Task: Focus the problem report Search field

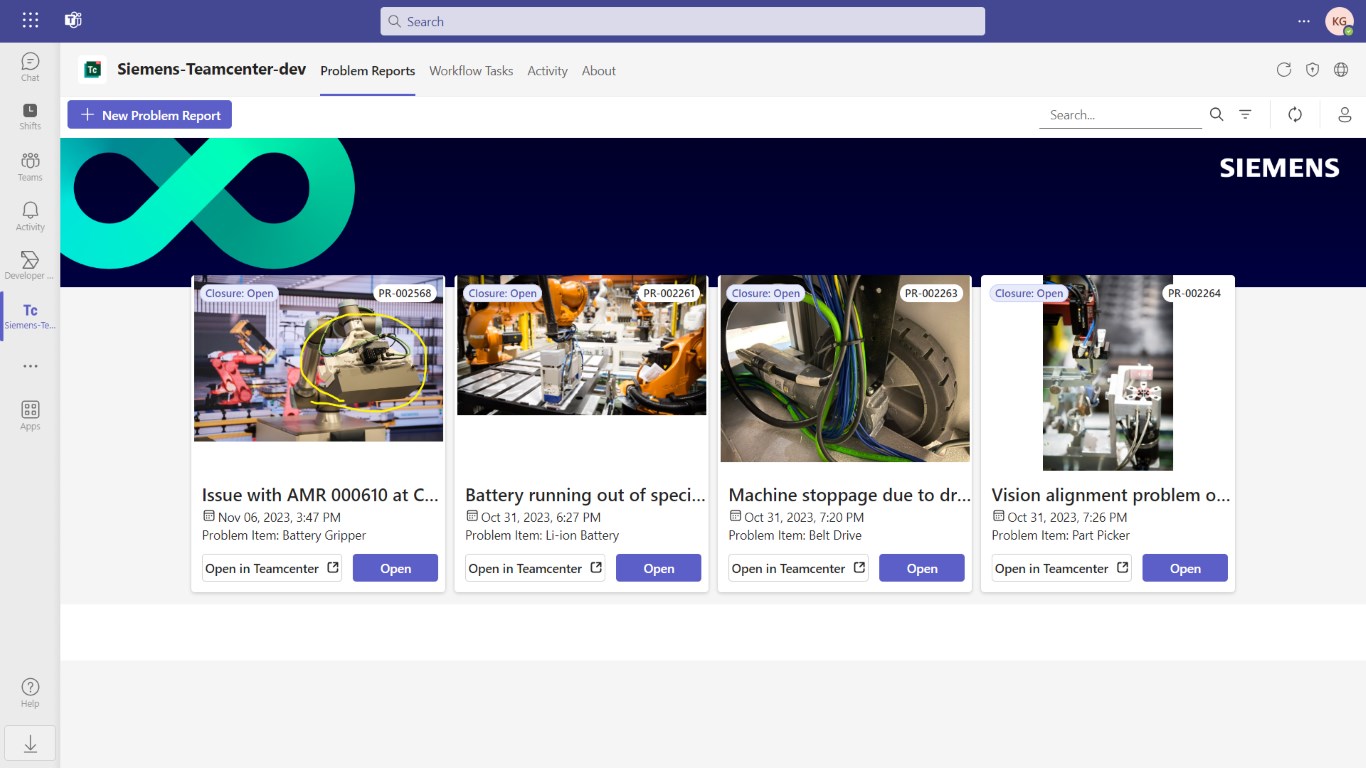Action: (x=1120, y=115)
